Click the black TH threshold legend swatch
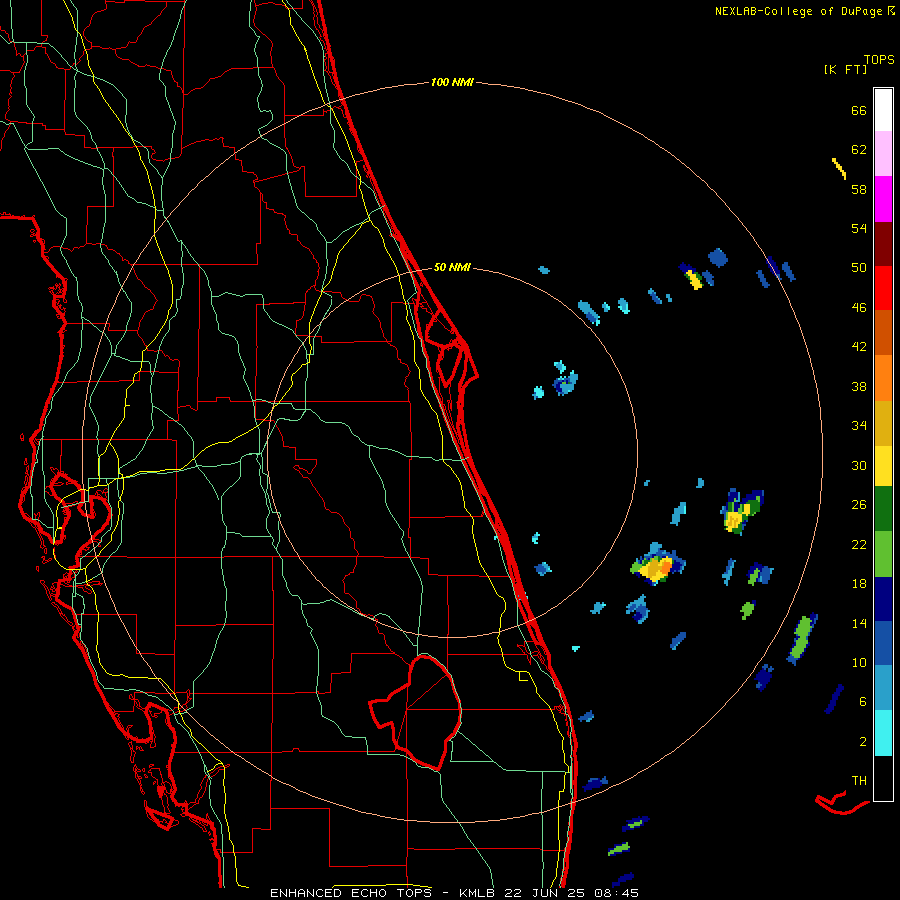The image size is (900, 900). click(883, 778)
